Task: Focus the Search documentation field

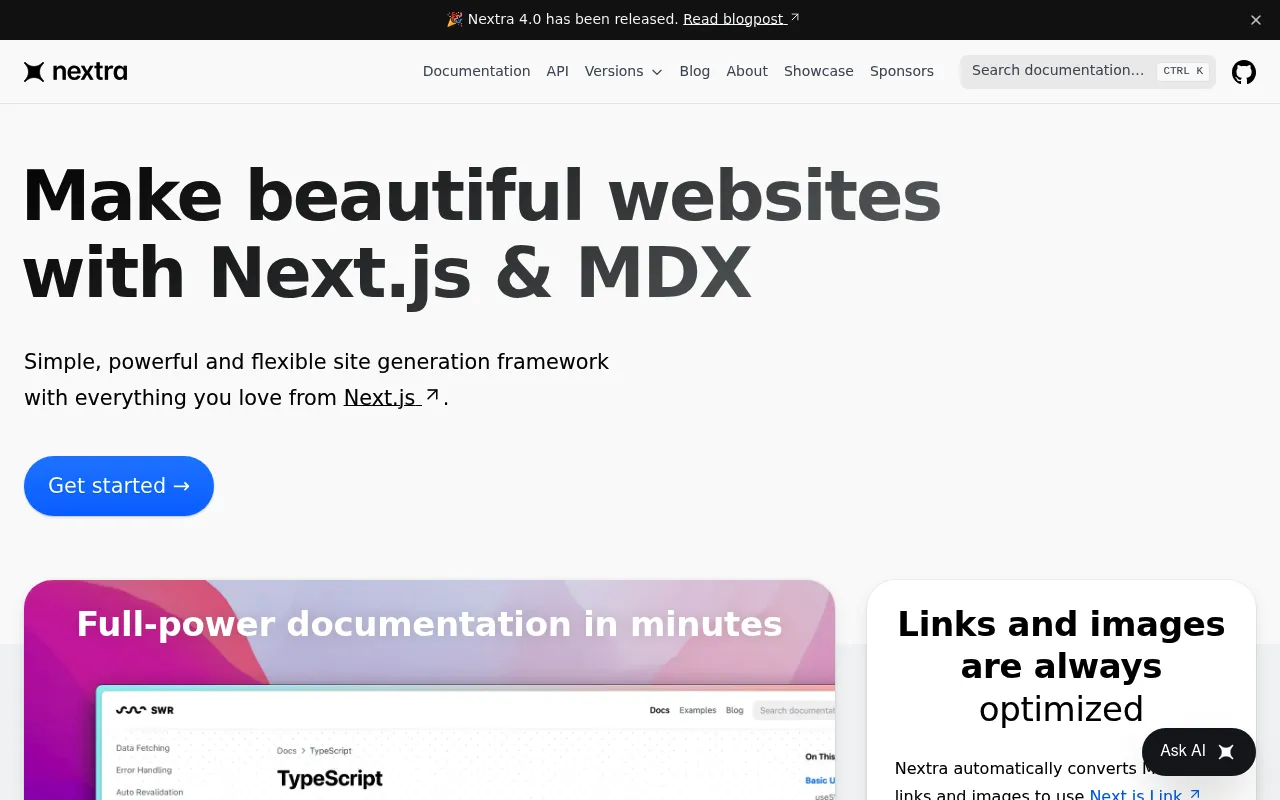Action: tap(1088, 71)
